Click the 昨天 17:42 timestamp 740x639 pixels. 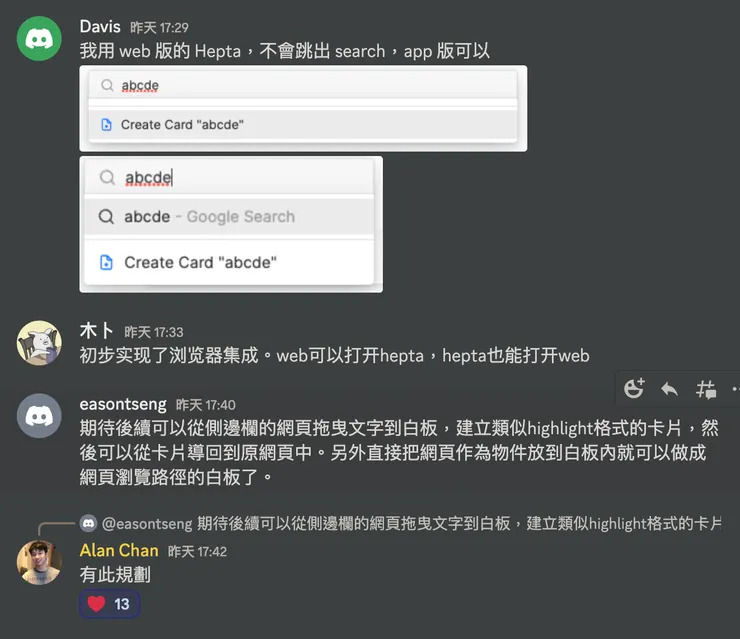point(197,552)
